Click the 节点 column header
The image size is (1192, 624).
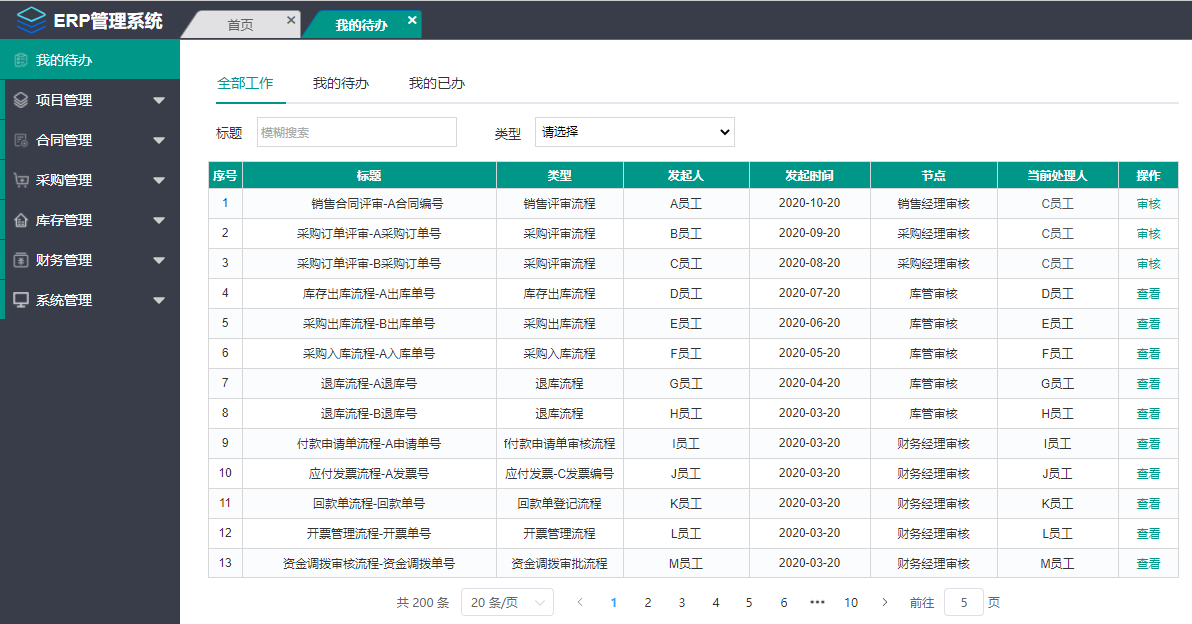pos(934,176)
